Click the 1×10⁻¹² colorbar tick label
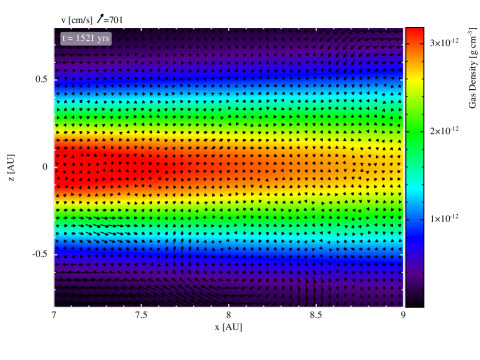 coord(444,218)
